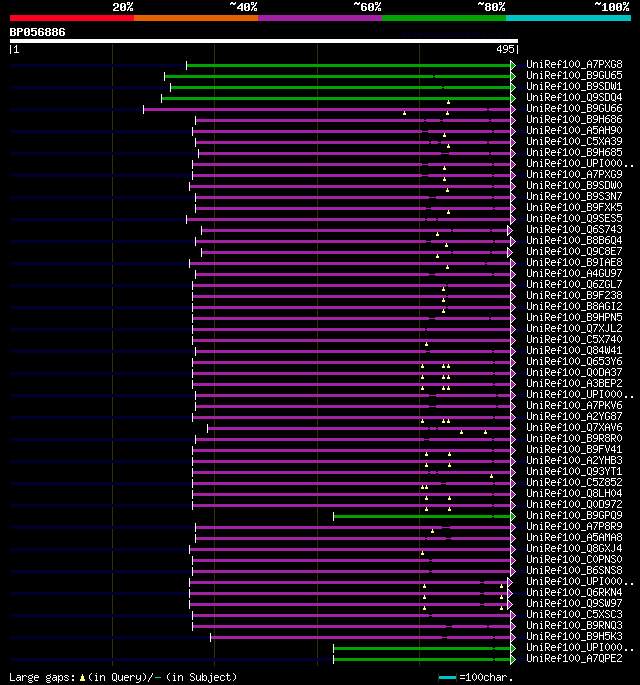Open hit UniRef100_Q9SDQ4
Image resolution: width=640 pixels, height=685 pixels.
point(574,97)
